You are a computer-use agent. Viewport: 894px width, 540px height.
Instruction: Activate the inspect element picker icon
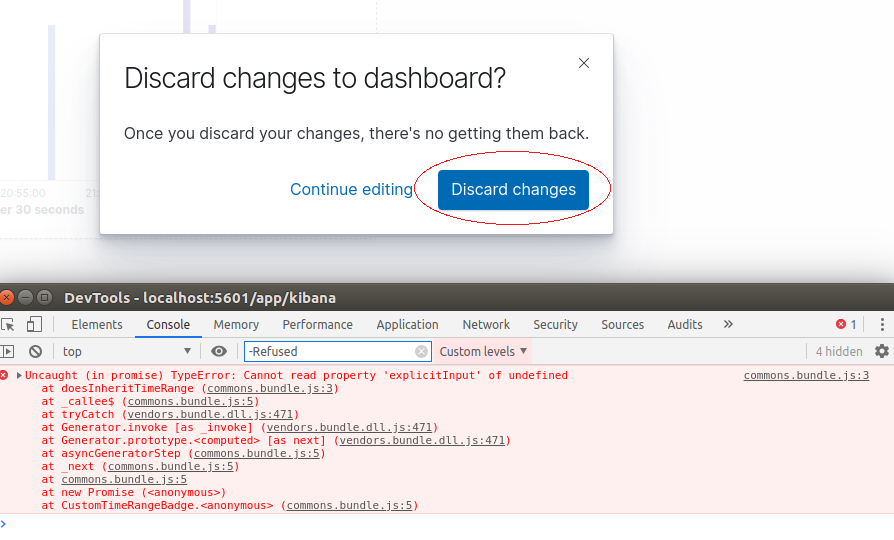pos(8,324)
